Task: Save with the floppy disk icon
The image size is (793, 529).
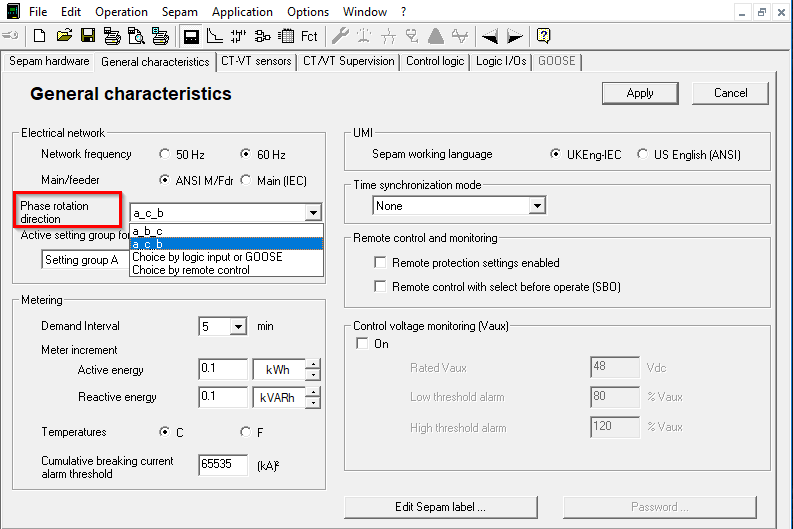Action: (88, 36)
